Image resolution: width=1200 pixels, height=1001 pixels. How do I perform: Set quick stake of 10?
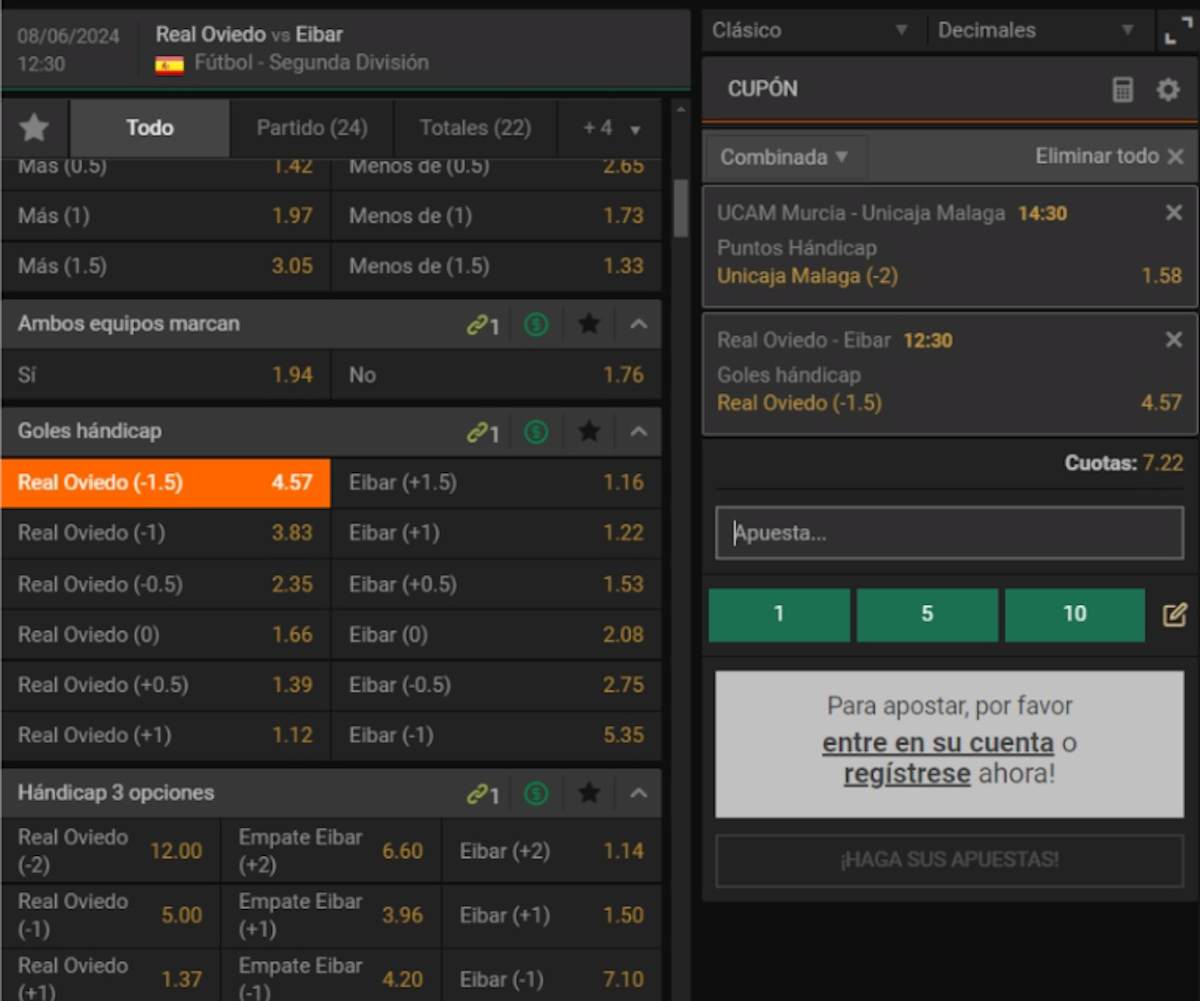tap(1075, 614)
